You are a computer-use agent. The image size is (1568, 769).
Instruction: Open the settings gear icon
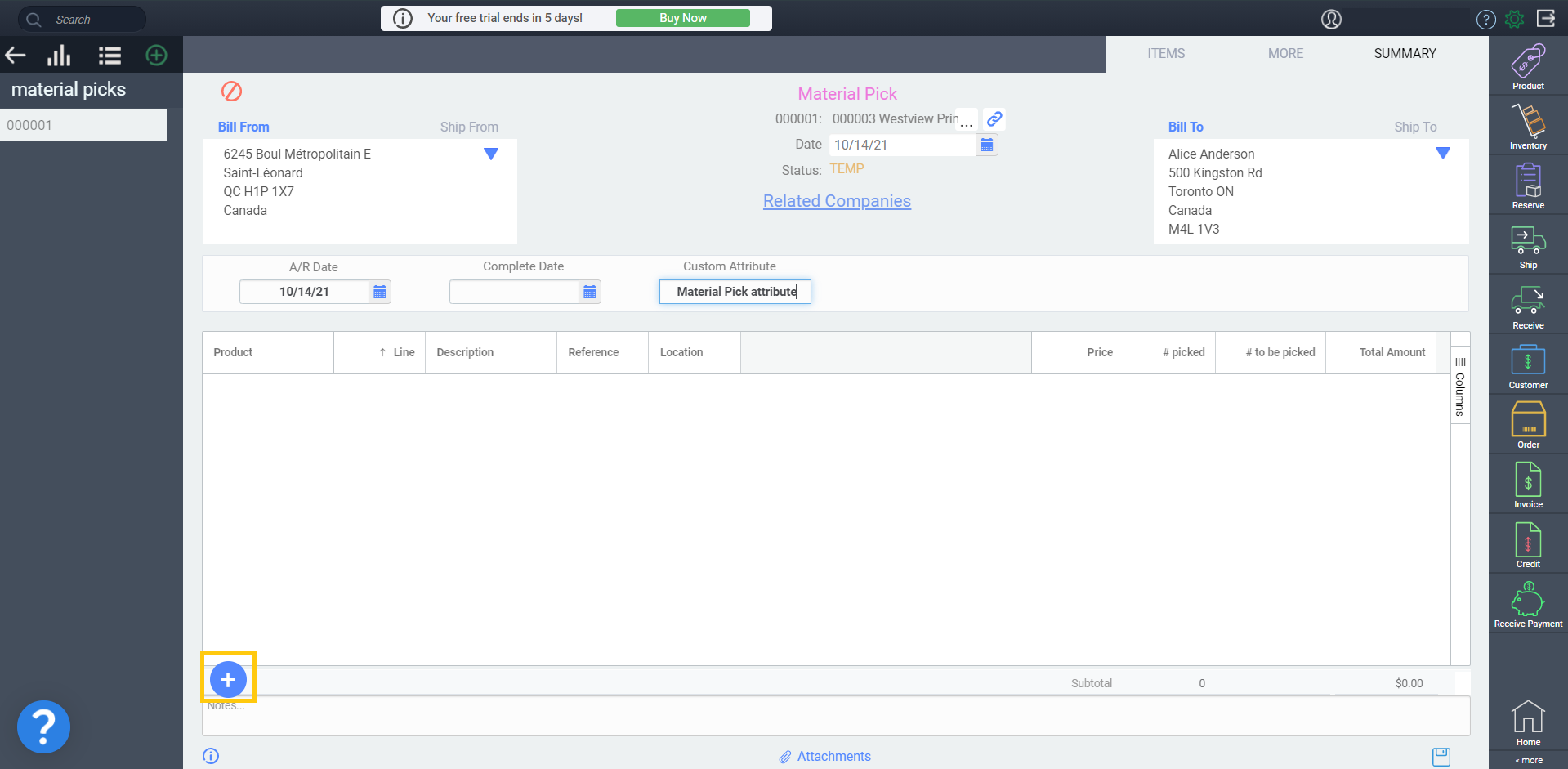(x=1515, y=20)
